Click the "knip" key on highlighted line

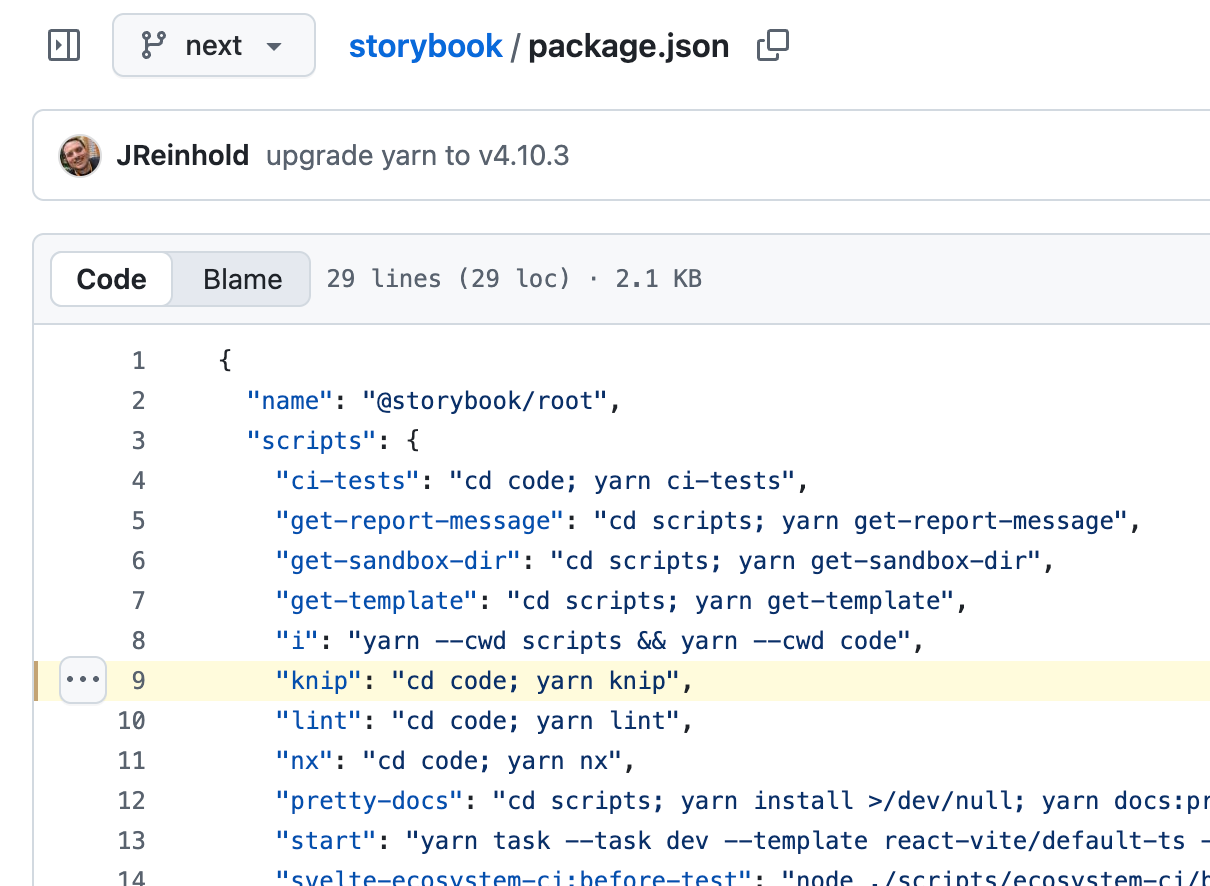pos(319,680)
